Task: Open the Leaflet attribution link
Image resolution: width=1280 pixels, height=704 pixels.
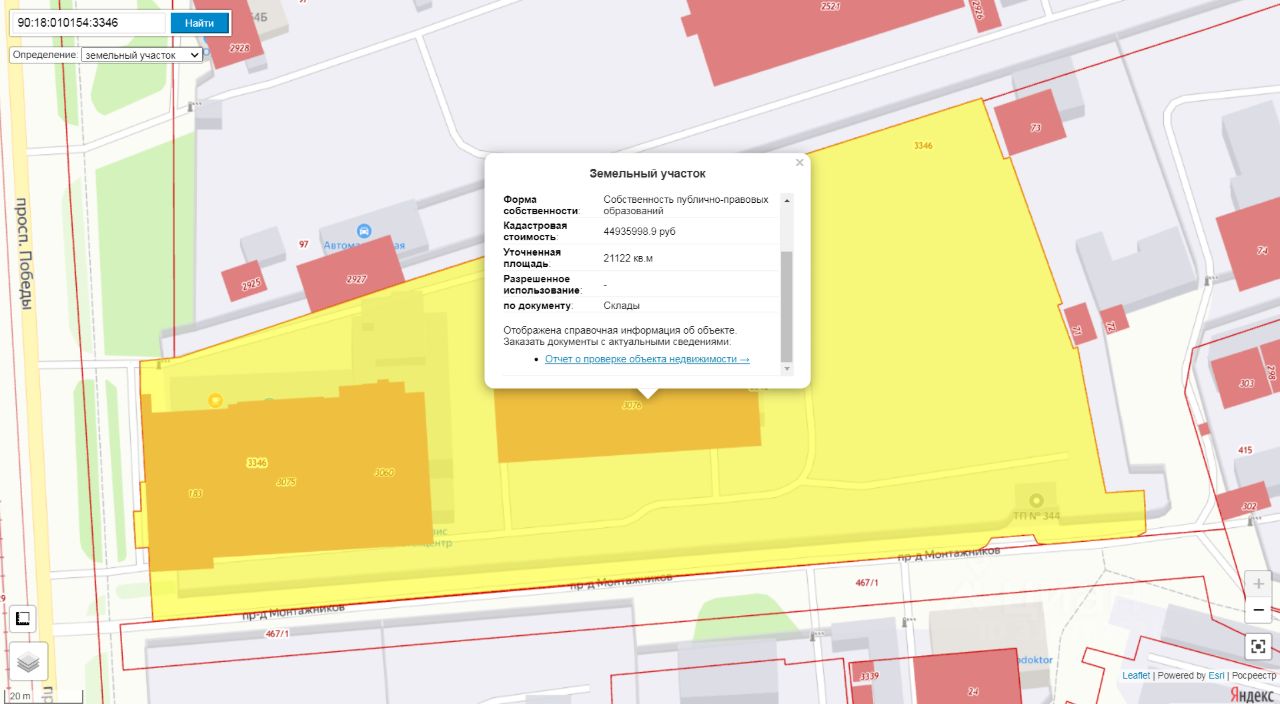Action: coord(1136,676)
